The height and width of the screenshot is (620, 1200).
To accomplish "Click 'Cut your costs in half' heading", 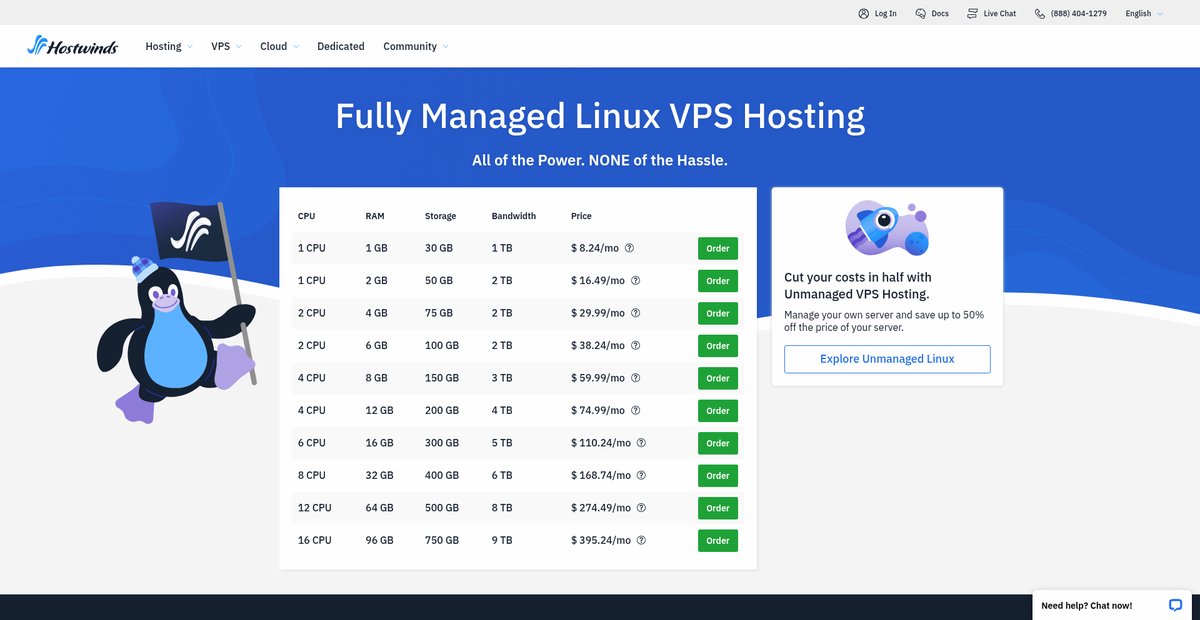I will pos(857,285).
